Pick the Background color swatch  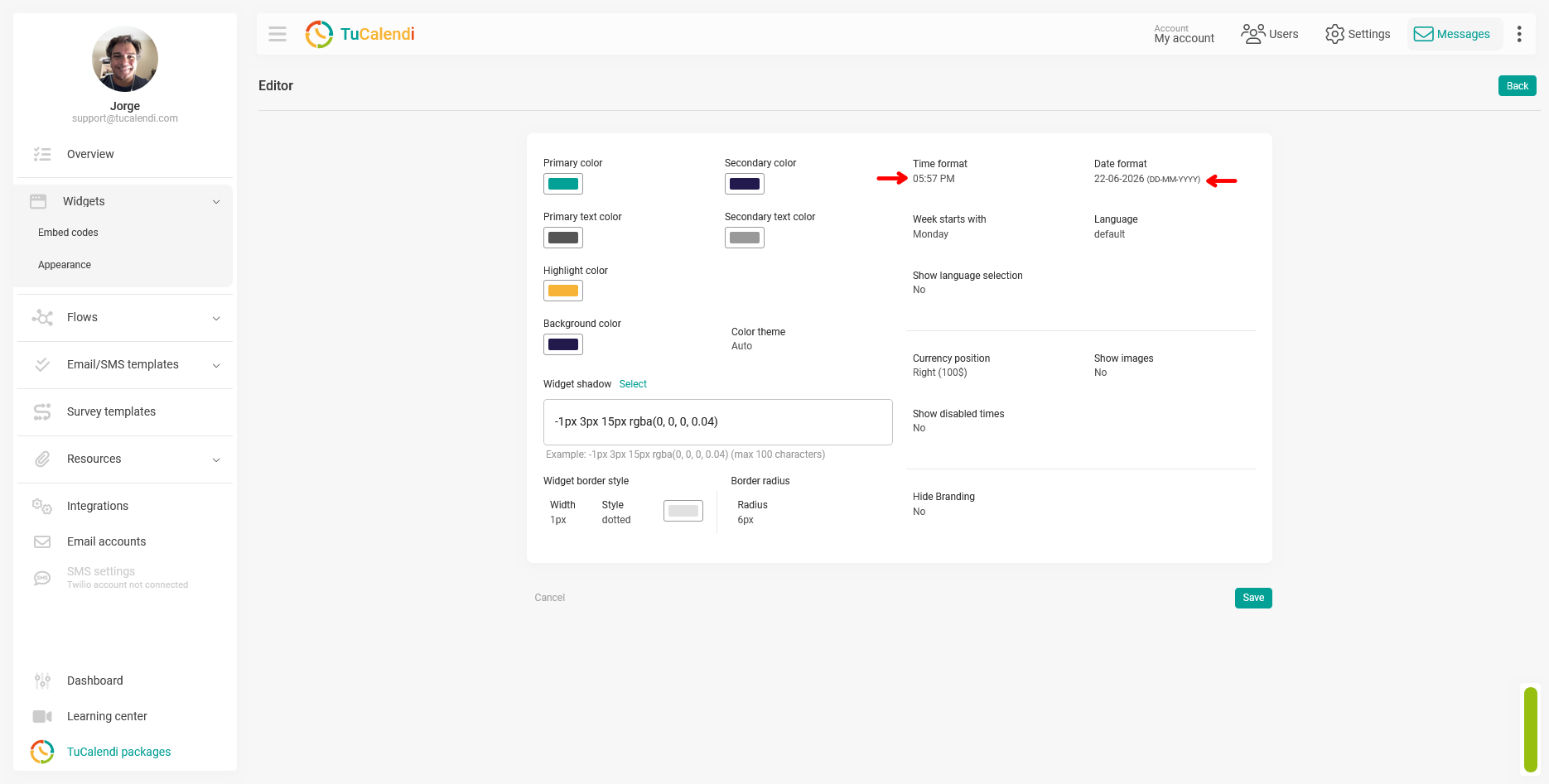(x=563, y=344)
